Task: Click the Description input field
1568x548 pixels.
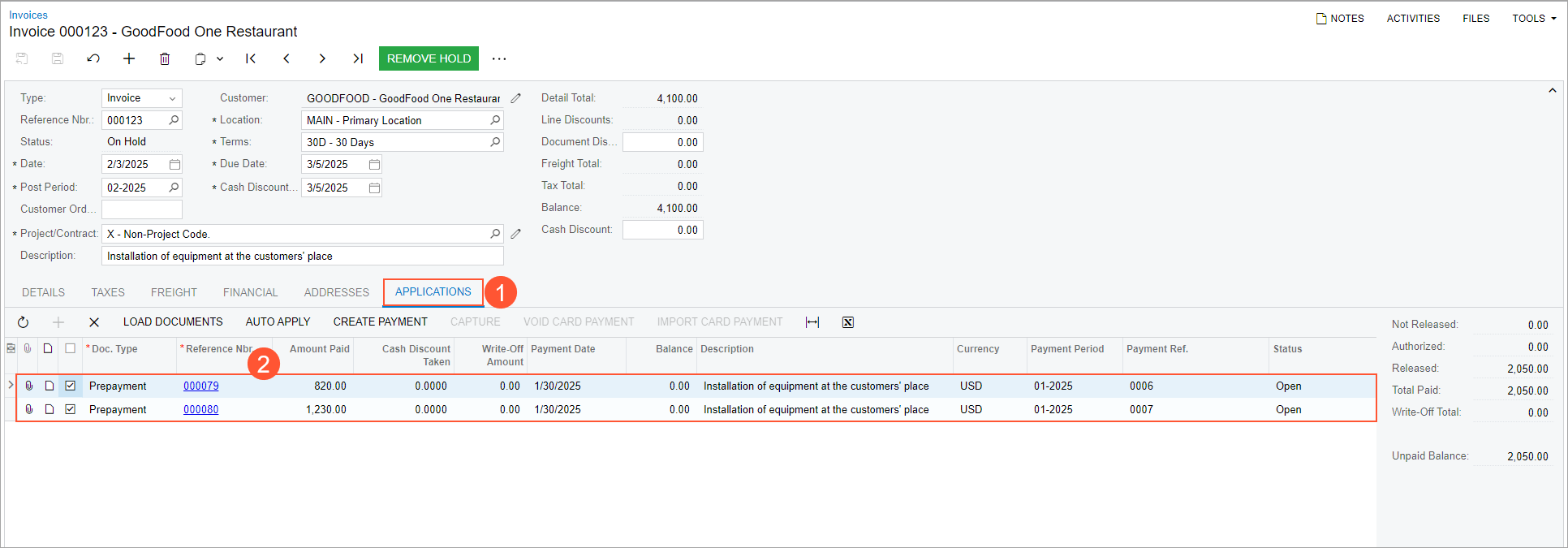Action: click(302, 256)
